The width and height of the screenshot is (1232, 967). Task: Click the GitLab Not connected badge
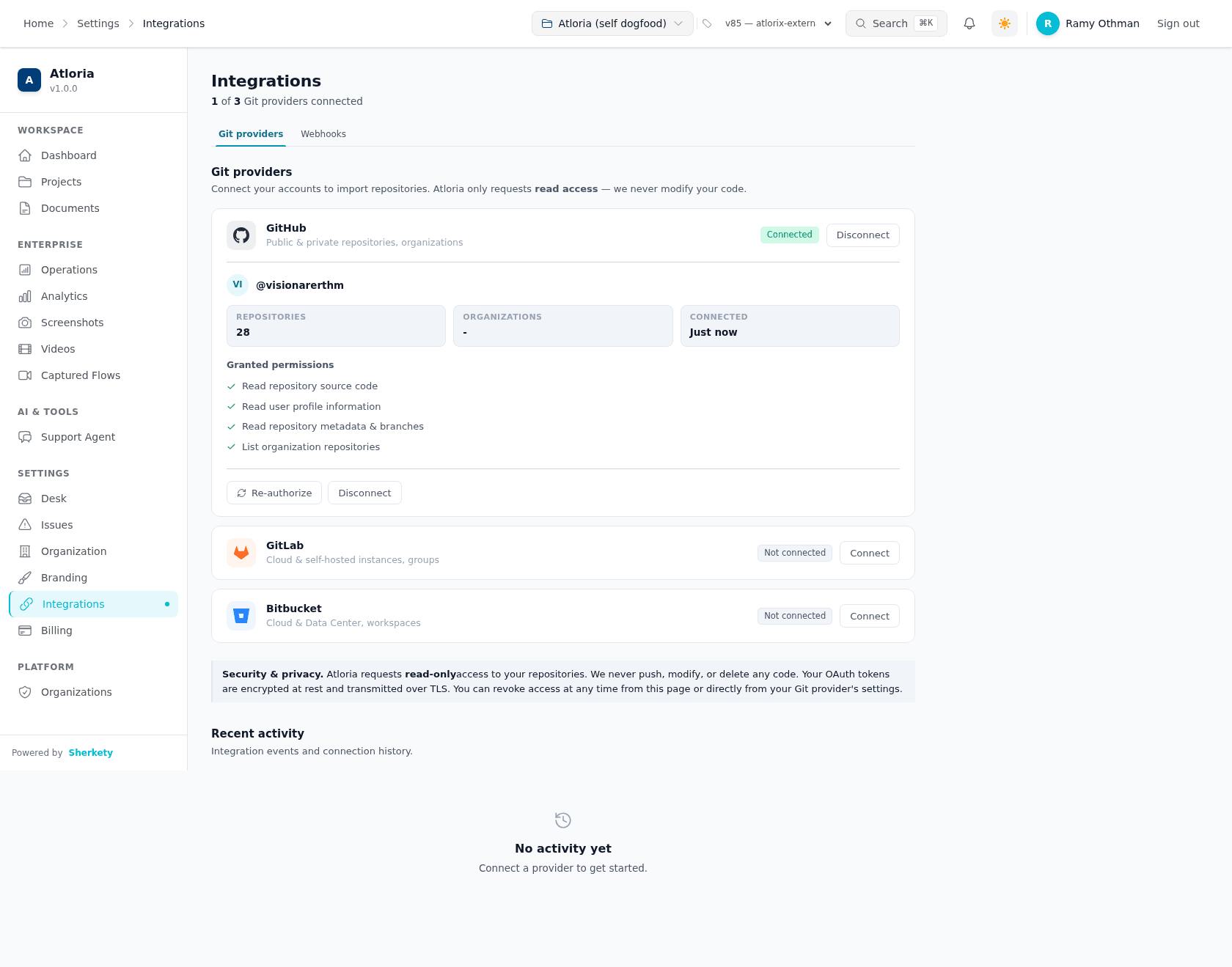coord(795,553)
